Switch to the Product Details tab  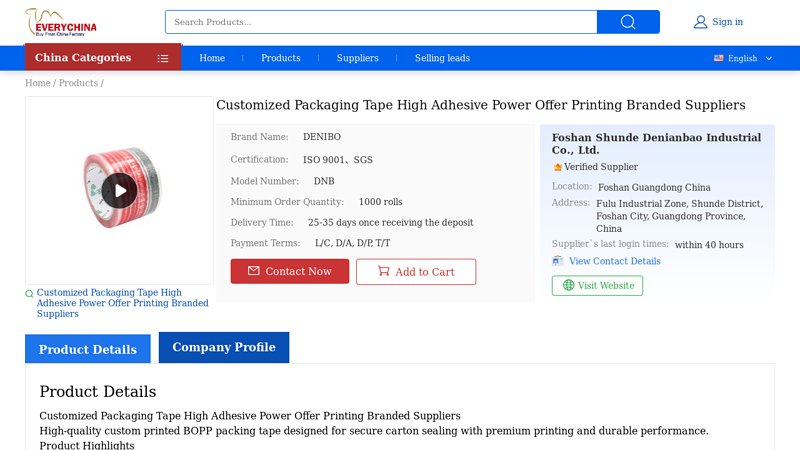88,349
